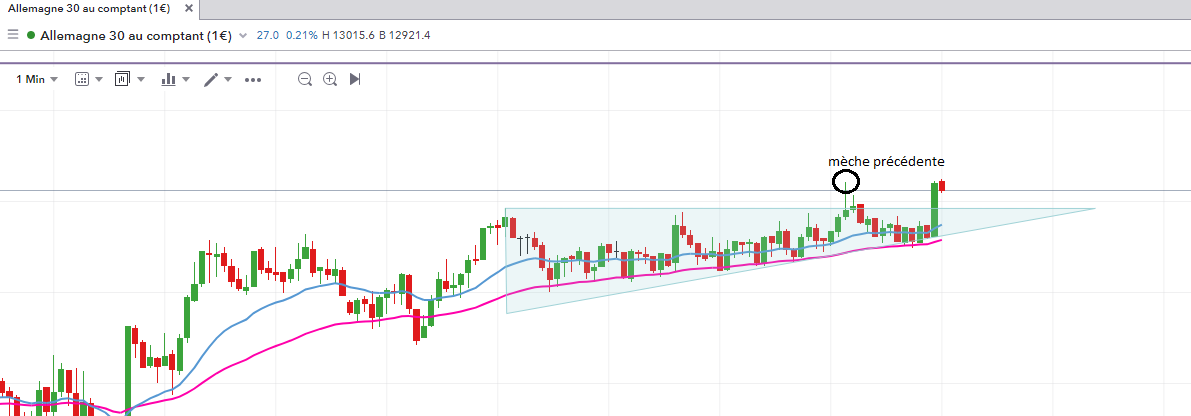Jump to latest candle with skip-forward icon
The width and height of the screenshot is (1191, 416).
pyautogui.click(x=355, y=79)
